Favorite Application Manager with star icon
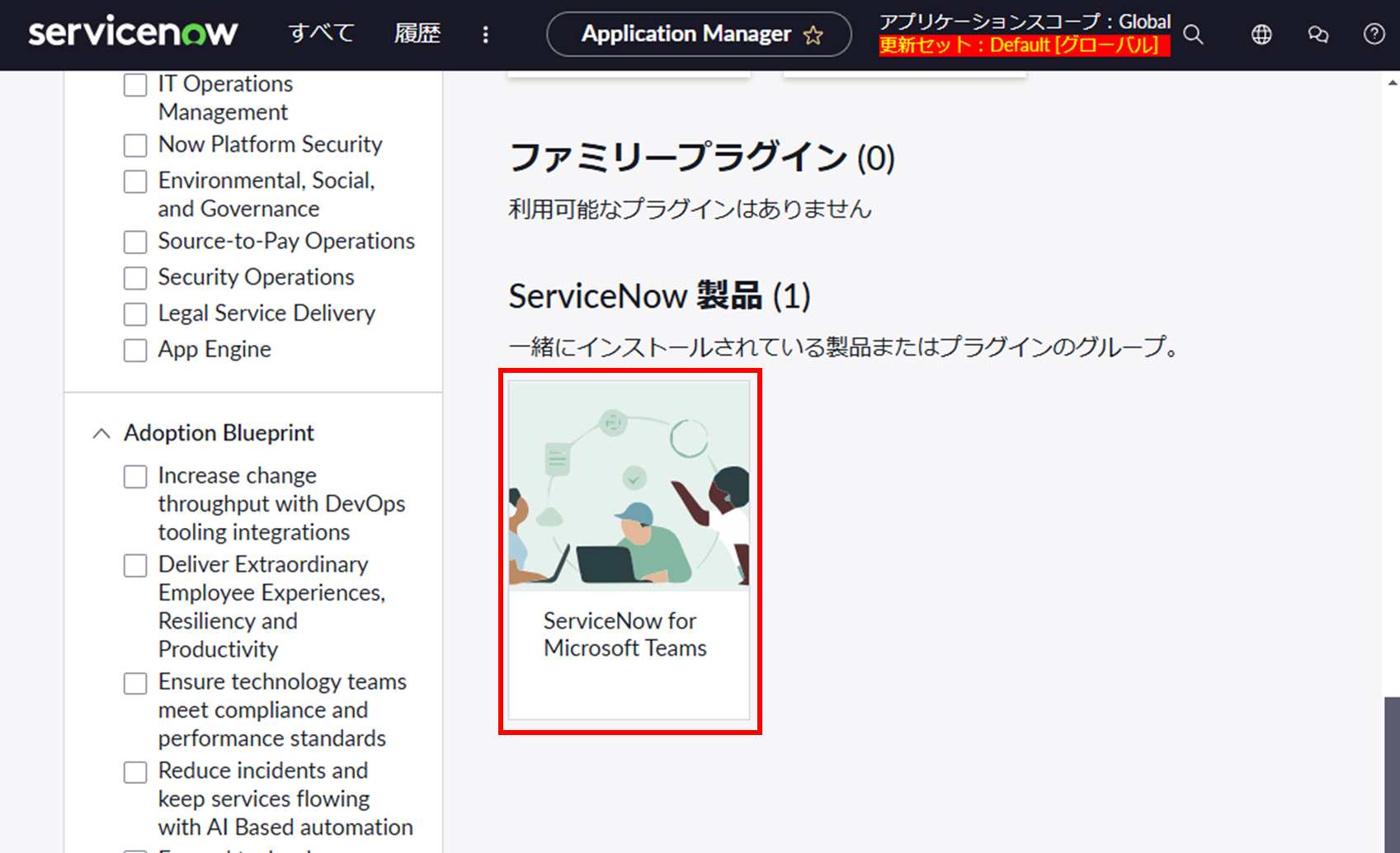This screenshot has width=1400, height=853. 813,35
